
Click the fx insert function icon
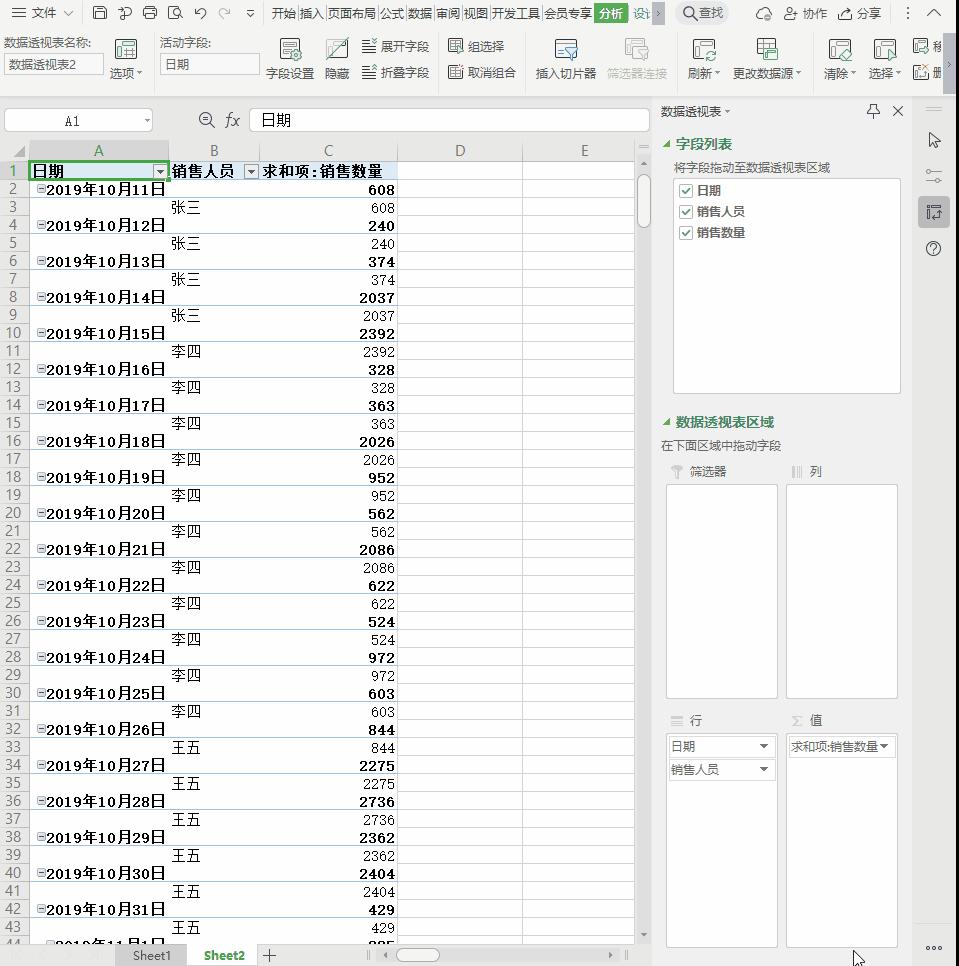[x=232, y=120]
